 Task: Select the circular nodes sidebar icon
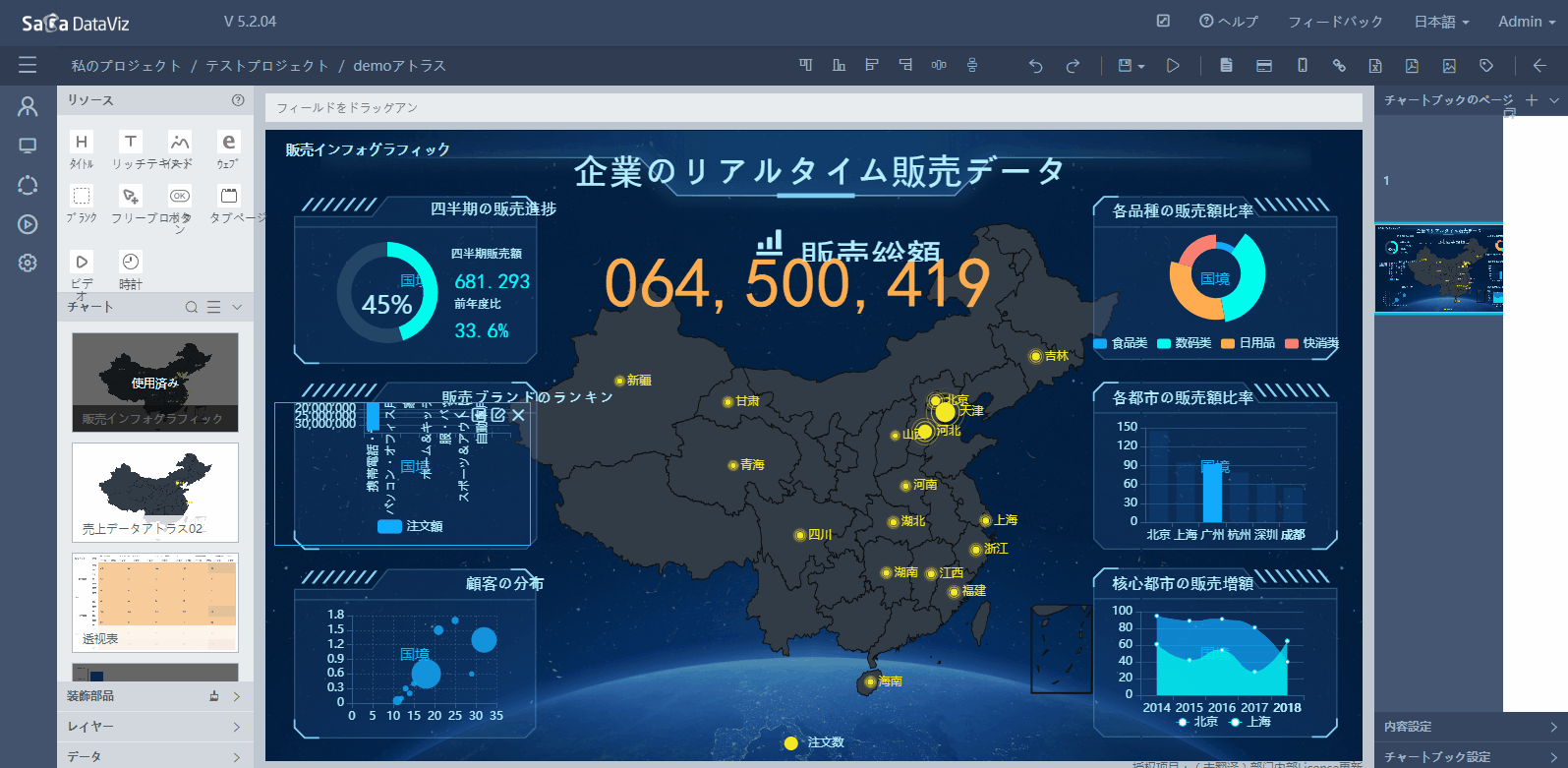coord(28,185)
